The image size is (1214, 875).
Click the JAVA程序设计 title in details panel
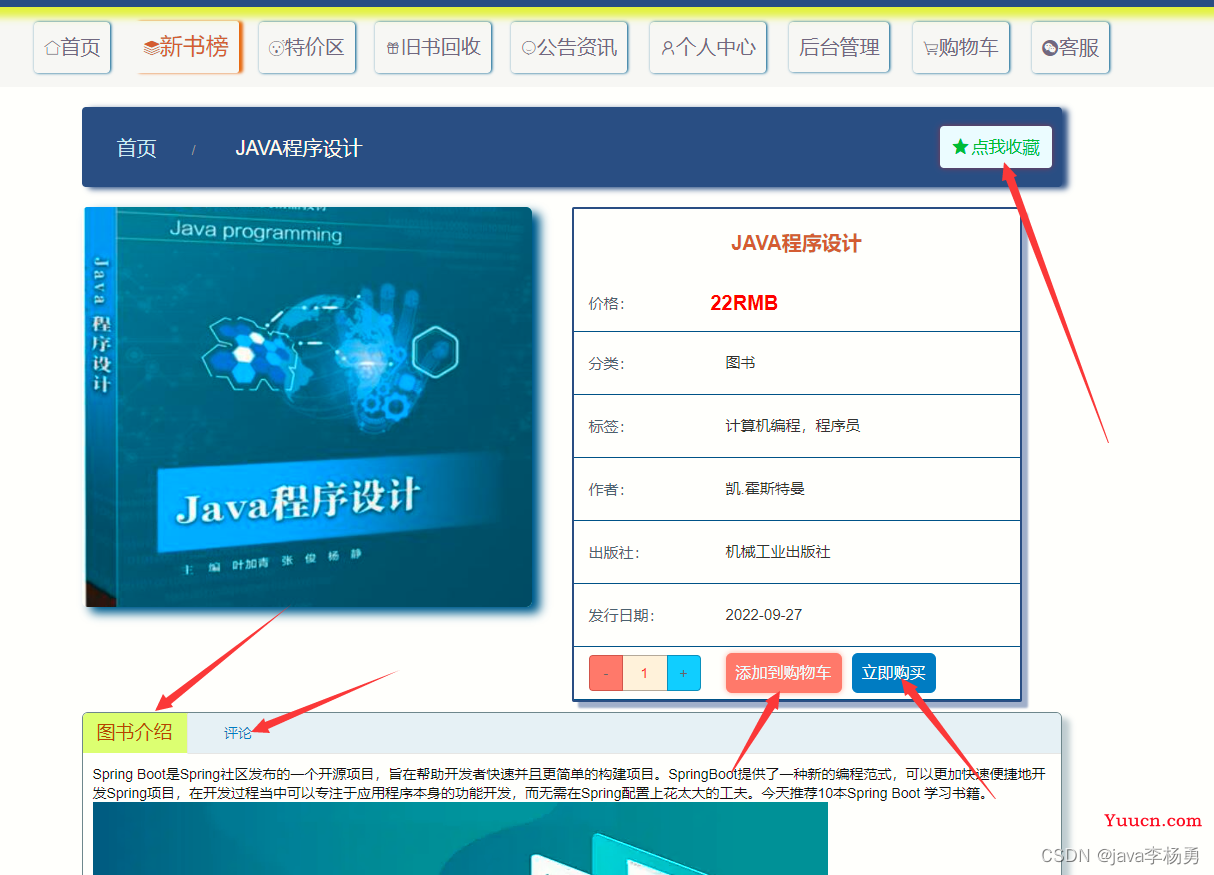pyautogui.click(x=796, y=243)
